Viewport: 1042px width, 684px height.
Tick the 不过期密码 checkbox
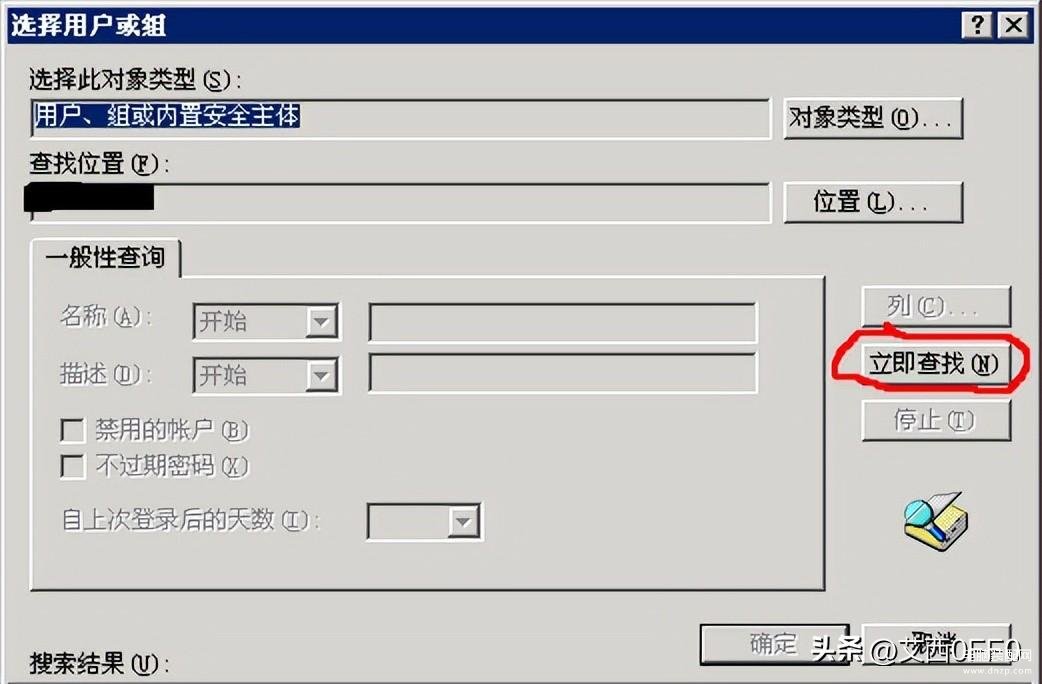click(x=72, y=466)
